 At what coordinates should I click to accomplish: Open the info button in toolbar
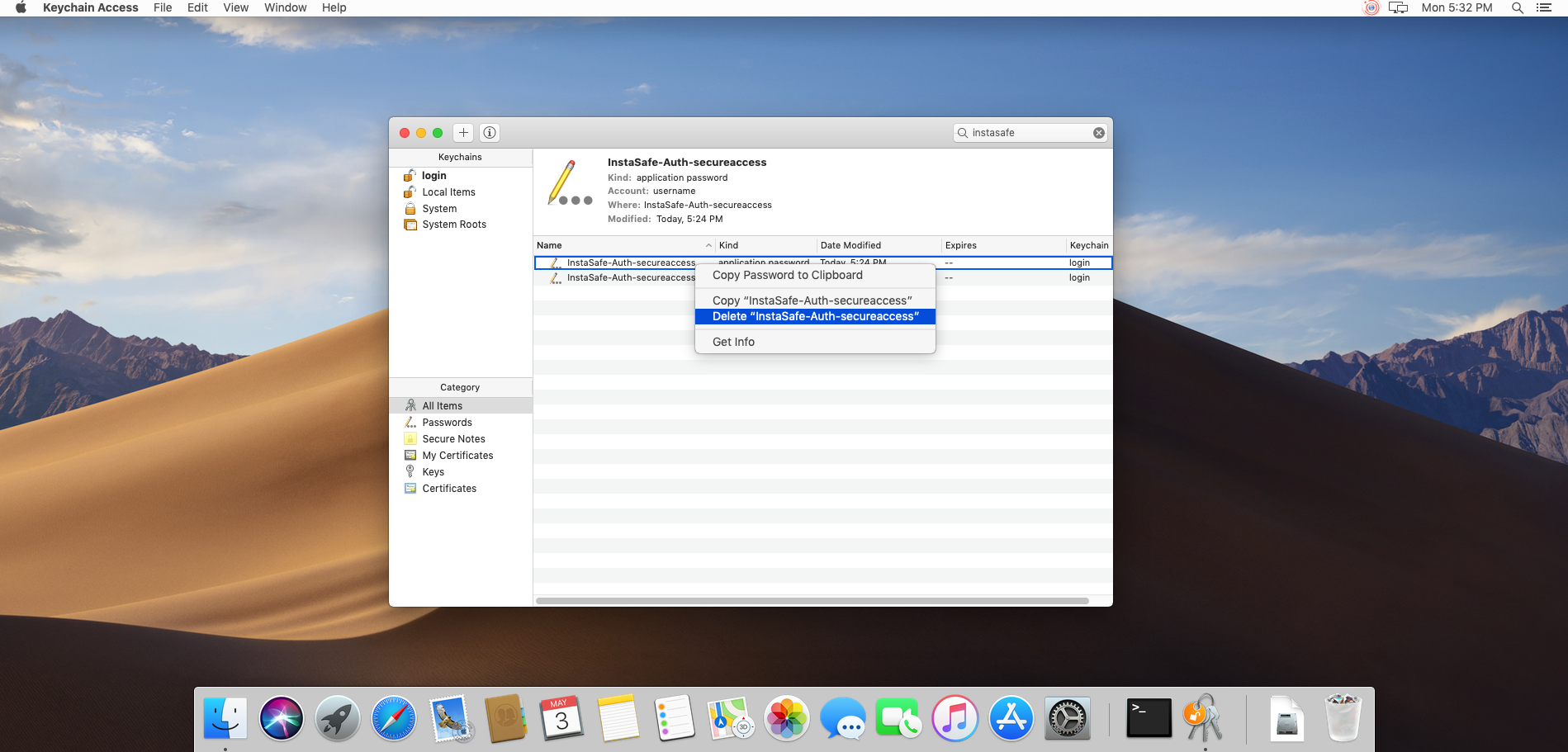490,133
